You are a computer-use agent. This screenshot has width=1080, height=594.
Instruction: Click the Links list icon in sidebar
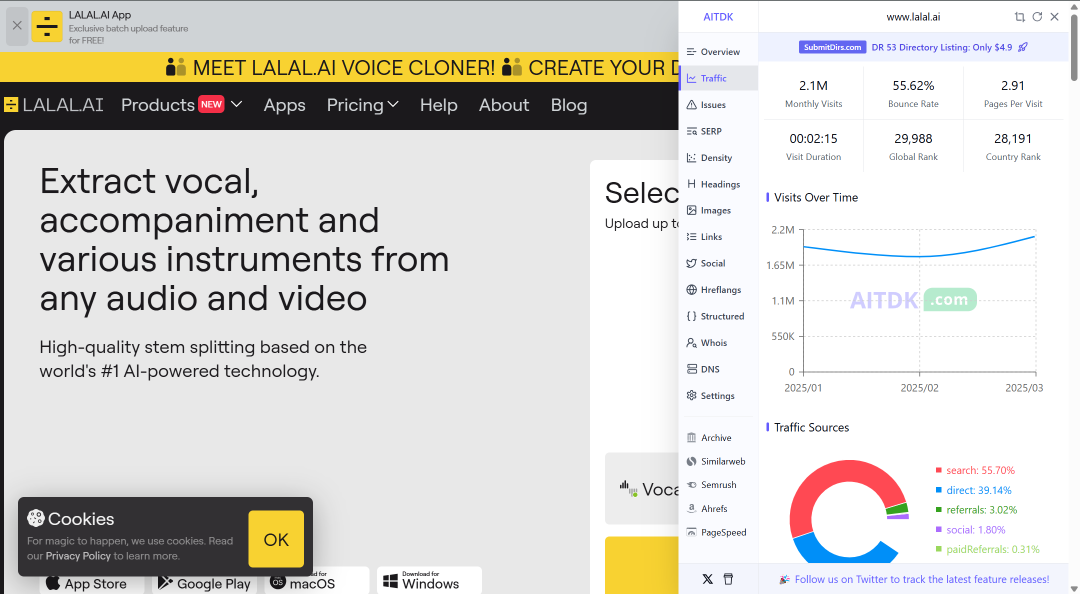click(692, 236)
